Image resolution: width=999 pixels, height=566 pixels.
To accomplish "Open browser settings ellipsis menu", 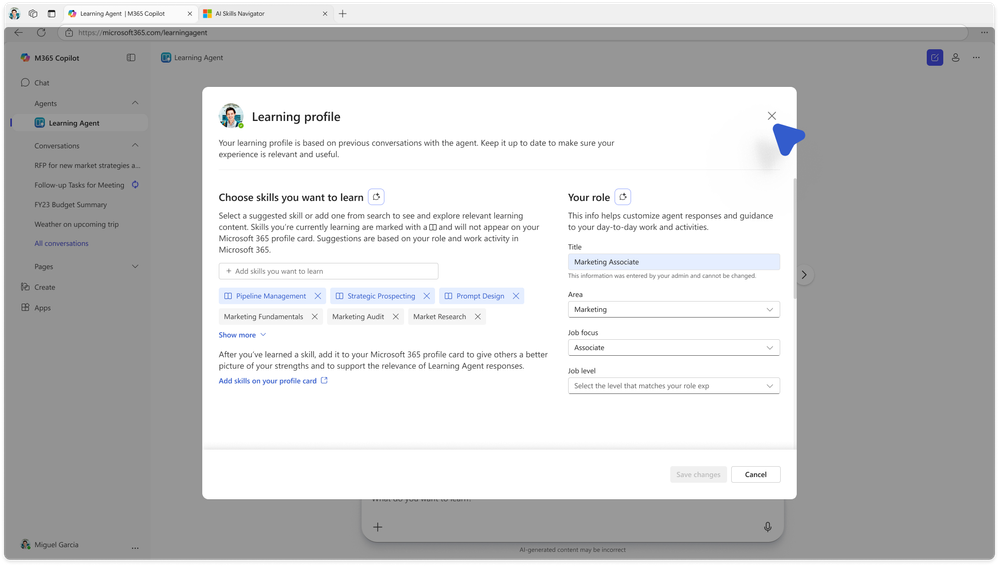I will [x=984, y=33].
